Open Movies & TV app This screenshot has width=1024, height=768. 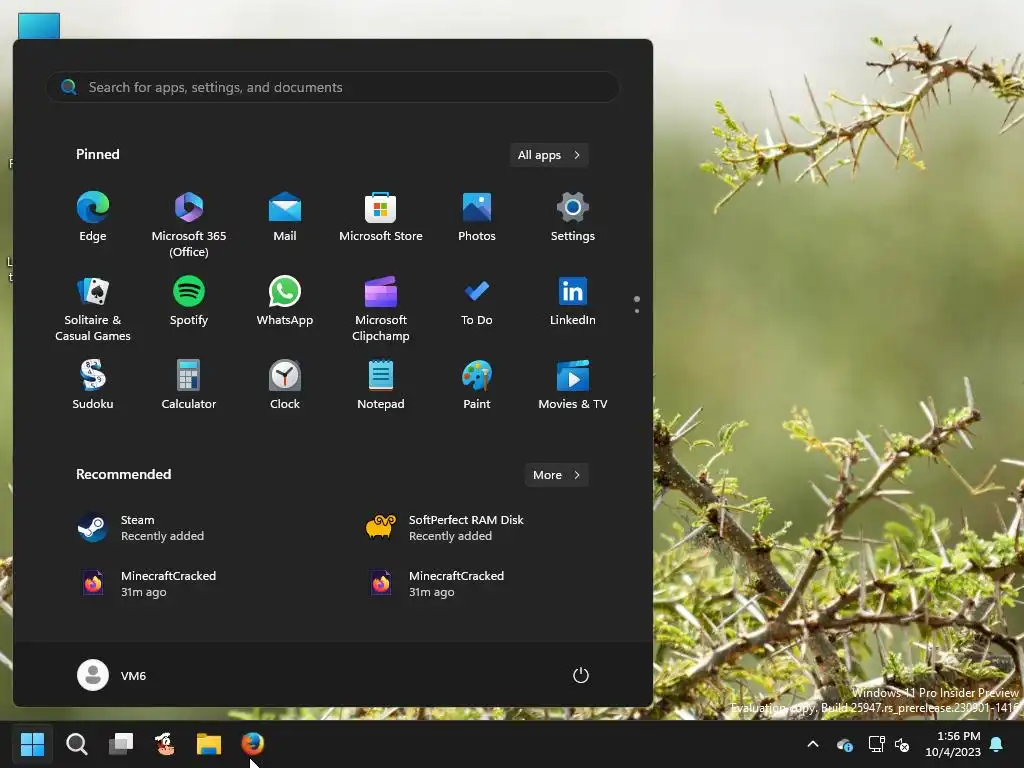pos(573,385)
